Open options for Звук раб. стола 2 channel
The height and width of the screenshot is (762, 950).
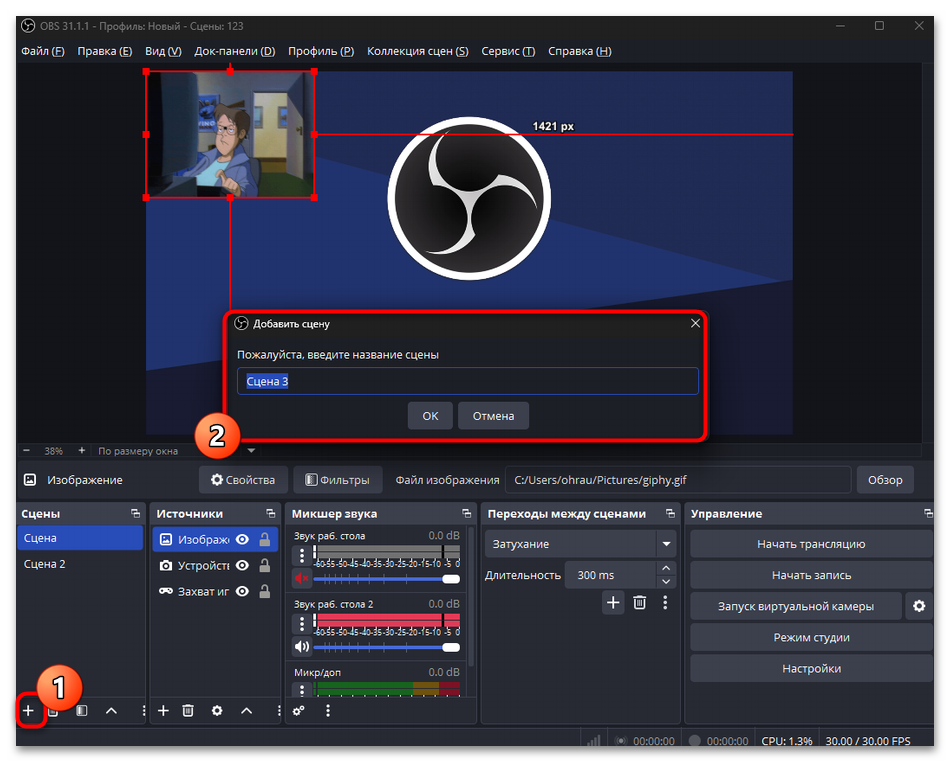(302, 623)
